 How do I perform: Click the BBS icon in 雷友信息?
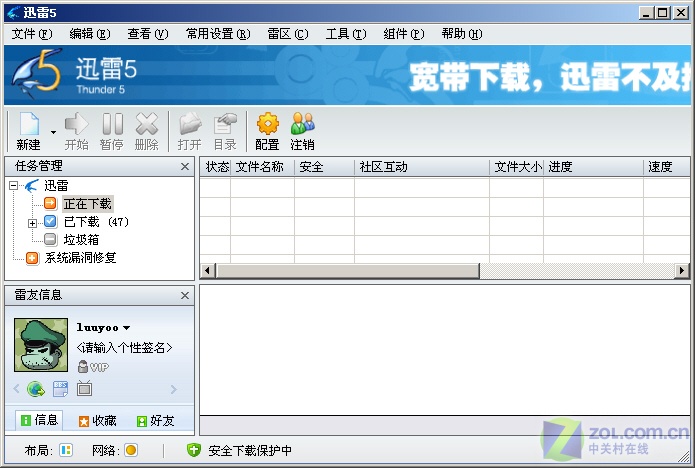tap(60, 389)
